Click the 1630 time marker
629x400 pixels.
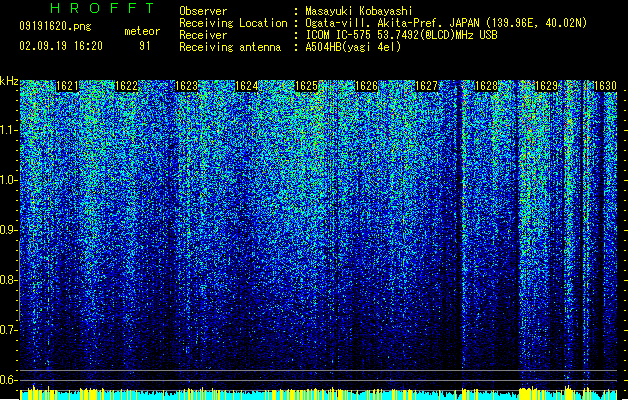point(605,86)
